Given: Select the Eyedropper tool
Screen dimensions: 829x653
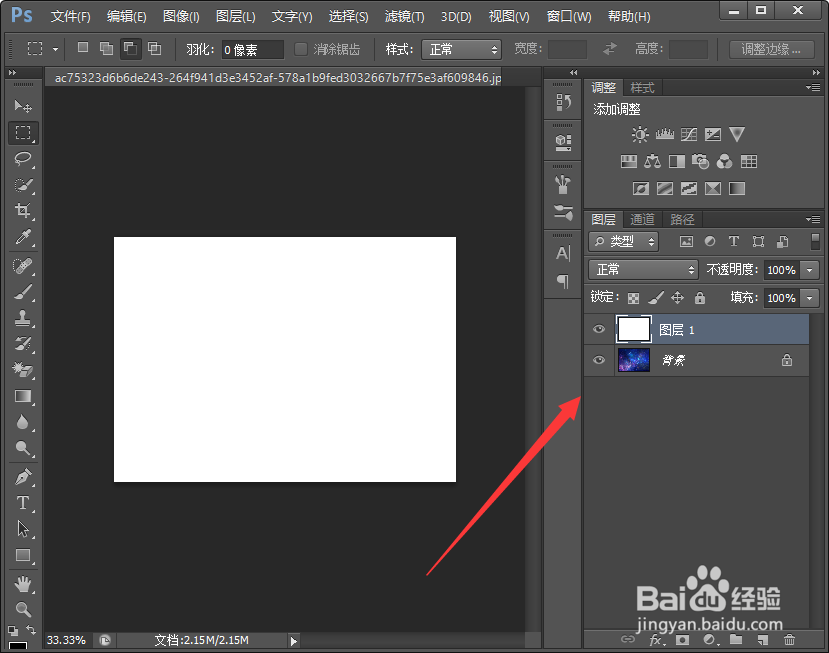Looking at the screenshot, I should pyautogui.click(x=23, y=237).
